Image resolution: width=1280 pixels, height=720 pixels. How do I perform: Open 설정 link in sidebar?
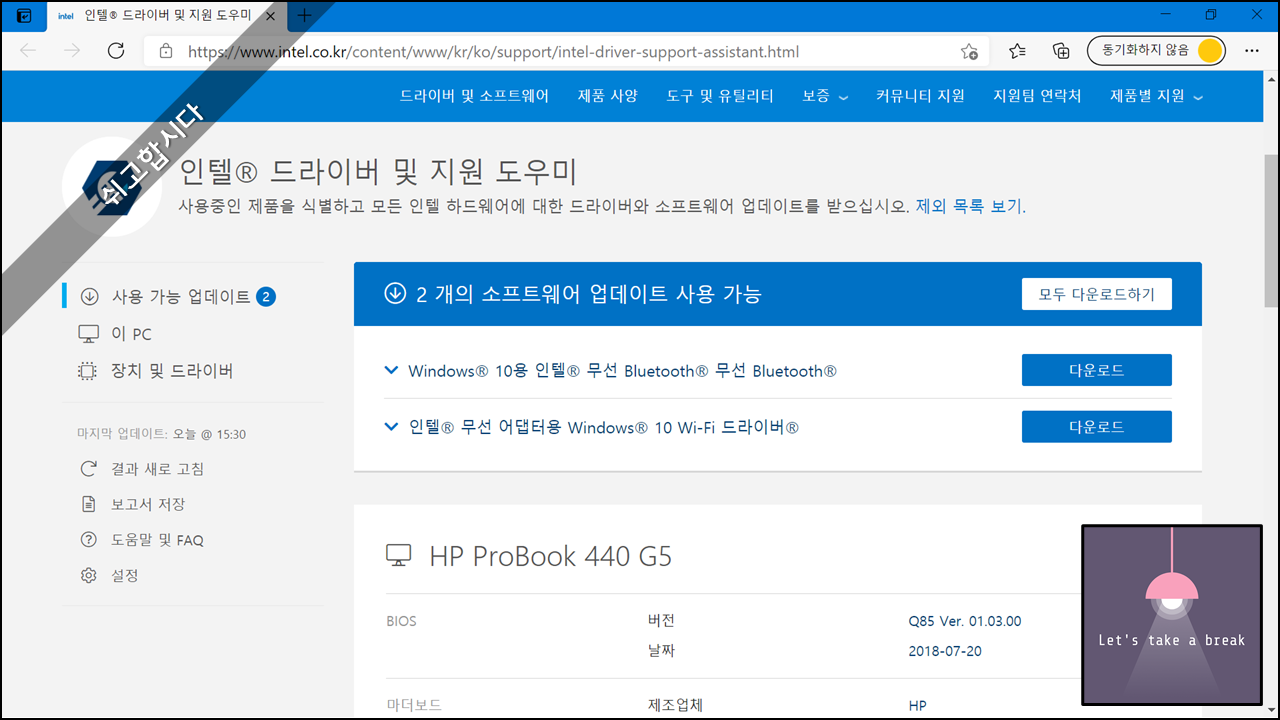(x=125, y=575)
